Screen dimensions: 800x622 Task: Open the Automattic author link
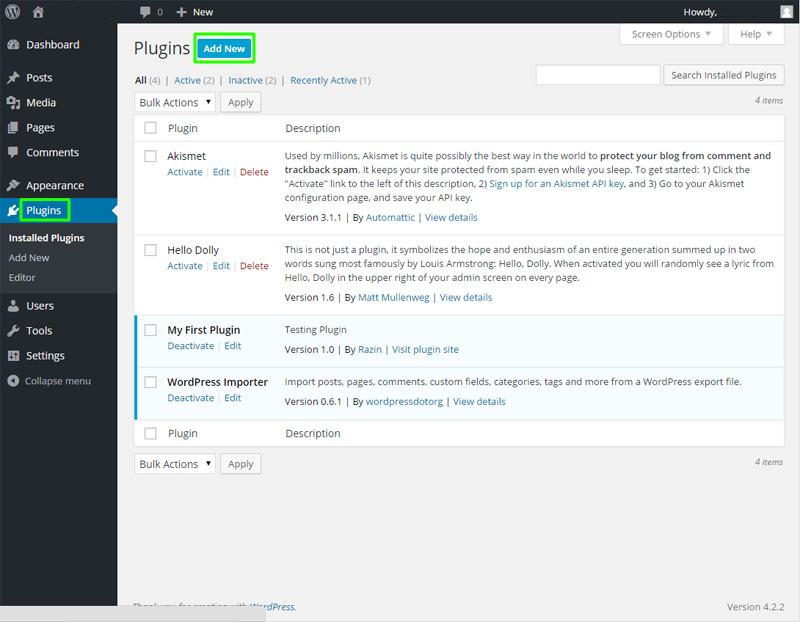coord(390,217)
